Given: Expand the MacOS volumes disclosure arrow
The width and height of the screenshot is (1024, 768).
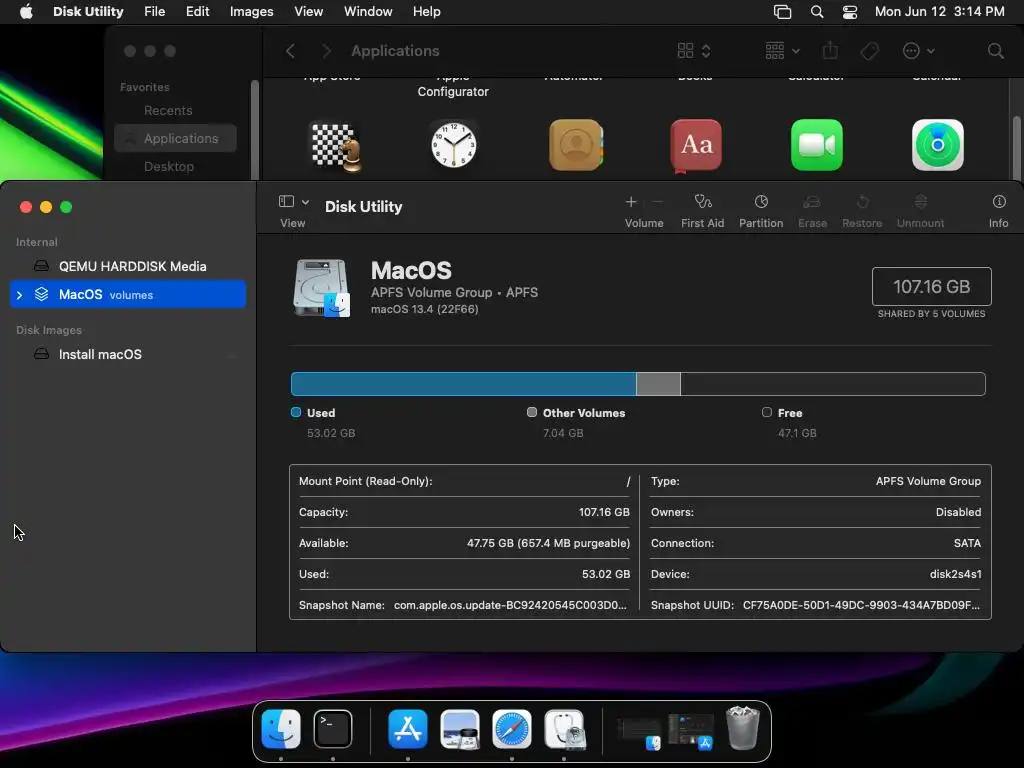Looking at the screenshot, I should tap(20, 295).
